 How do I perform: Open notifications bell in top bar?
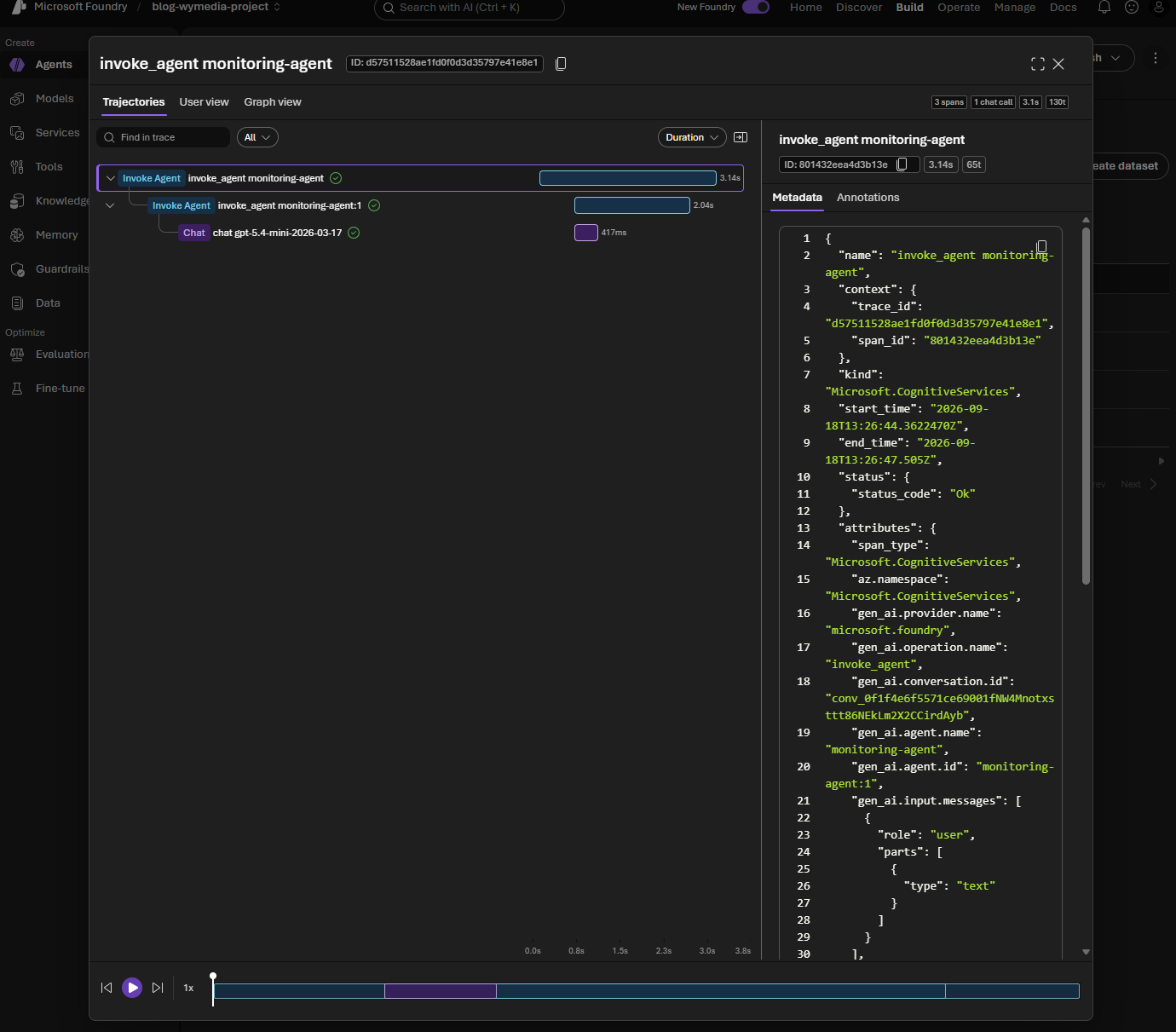point(1104,7)
